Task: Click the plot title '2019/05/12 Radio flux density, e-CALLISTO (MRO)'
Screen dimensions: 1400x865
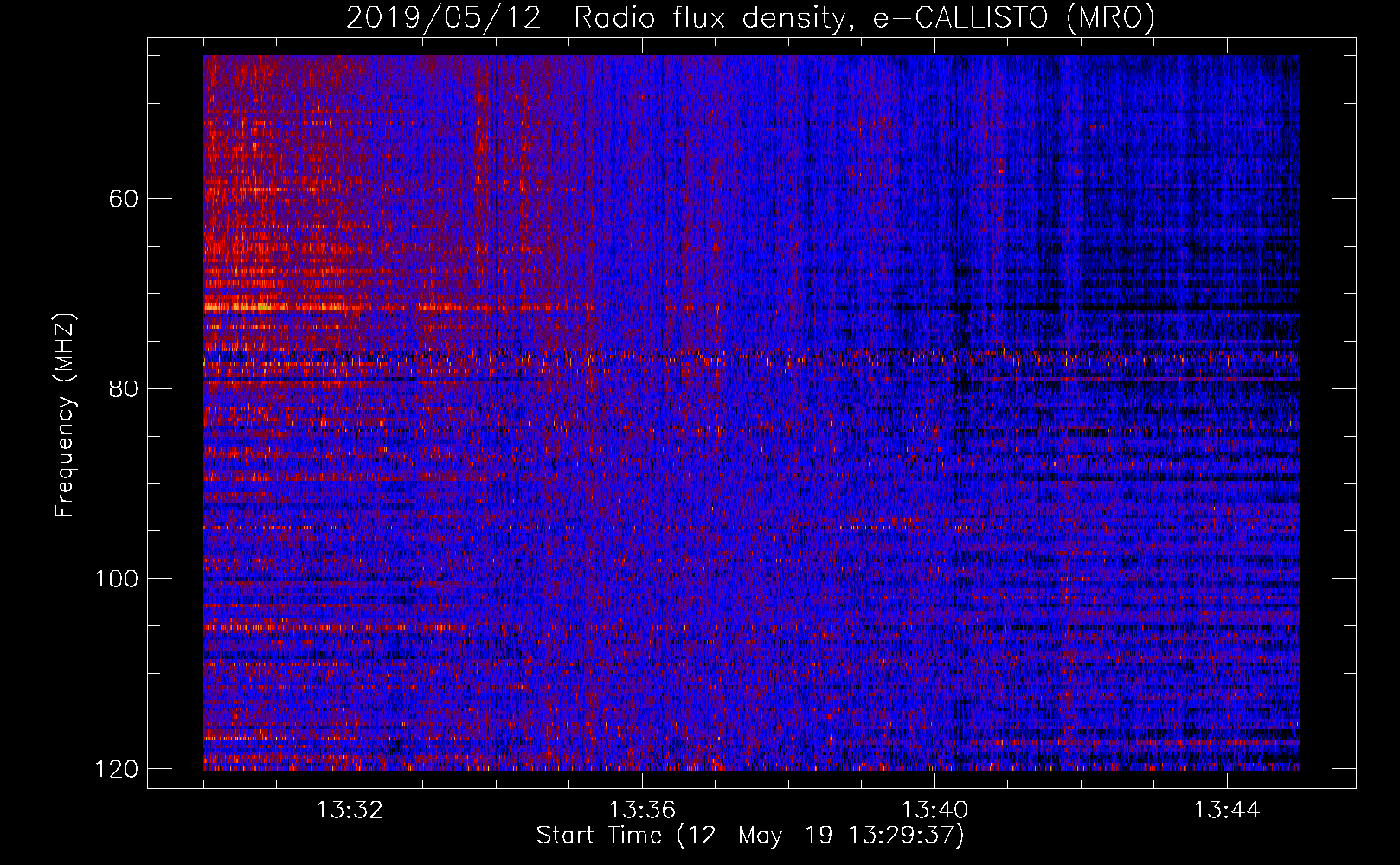Action: point(750,18)
